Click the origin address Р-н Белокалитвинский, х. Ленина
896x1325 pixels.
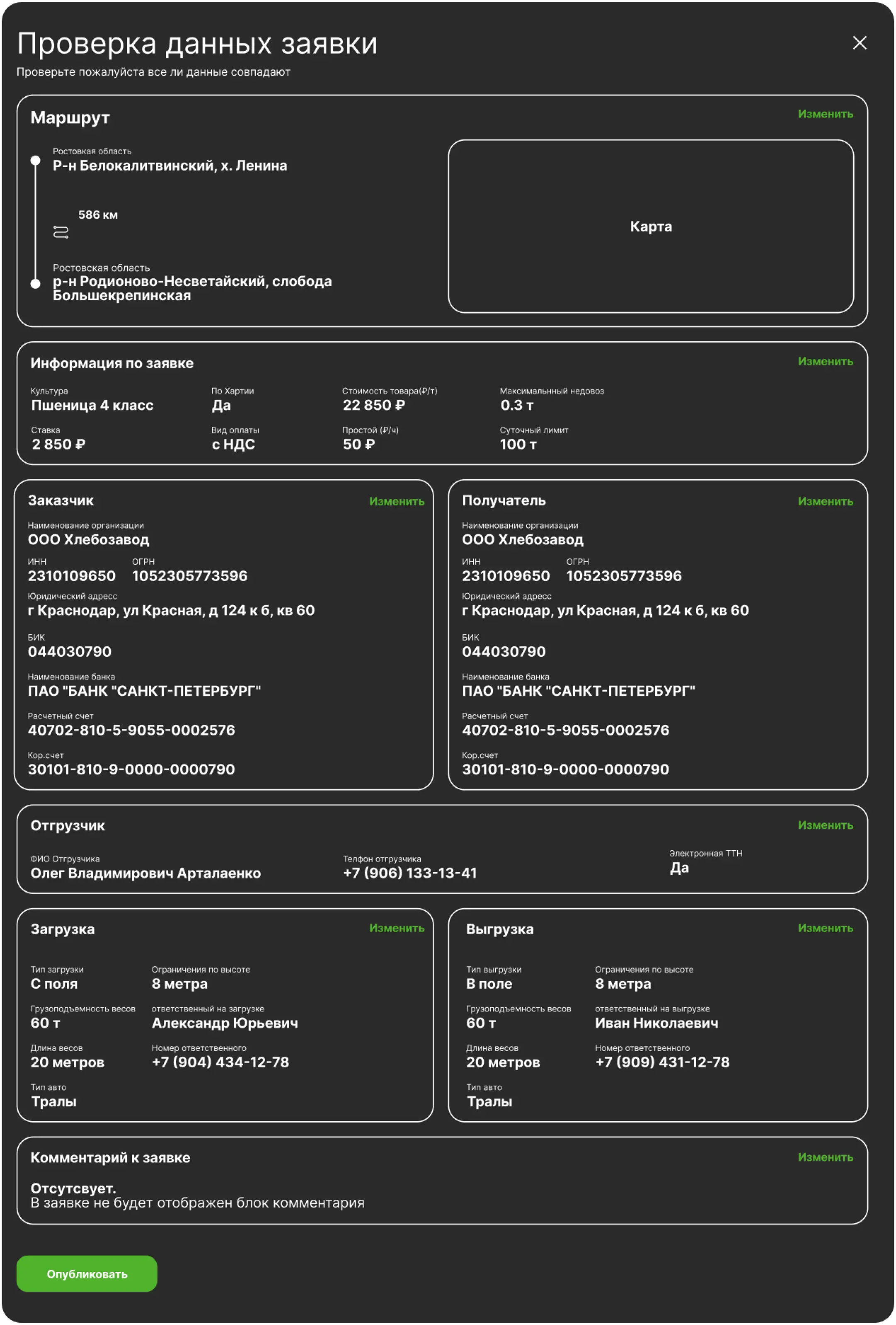170,166
